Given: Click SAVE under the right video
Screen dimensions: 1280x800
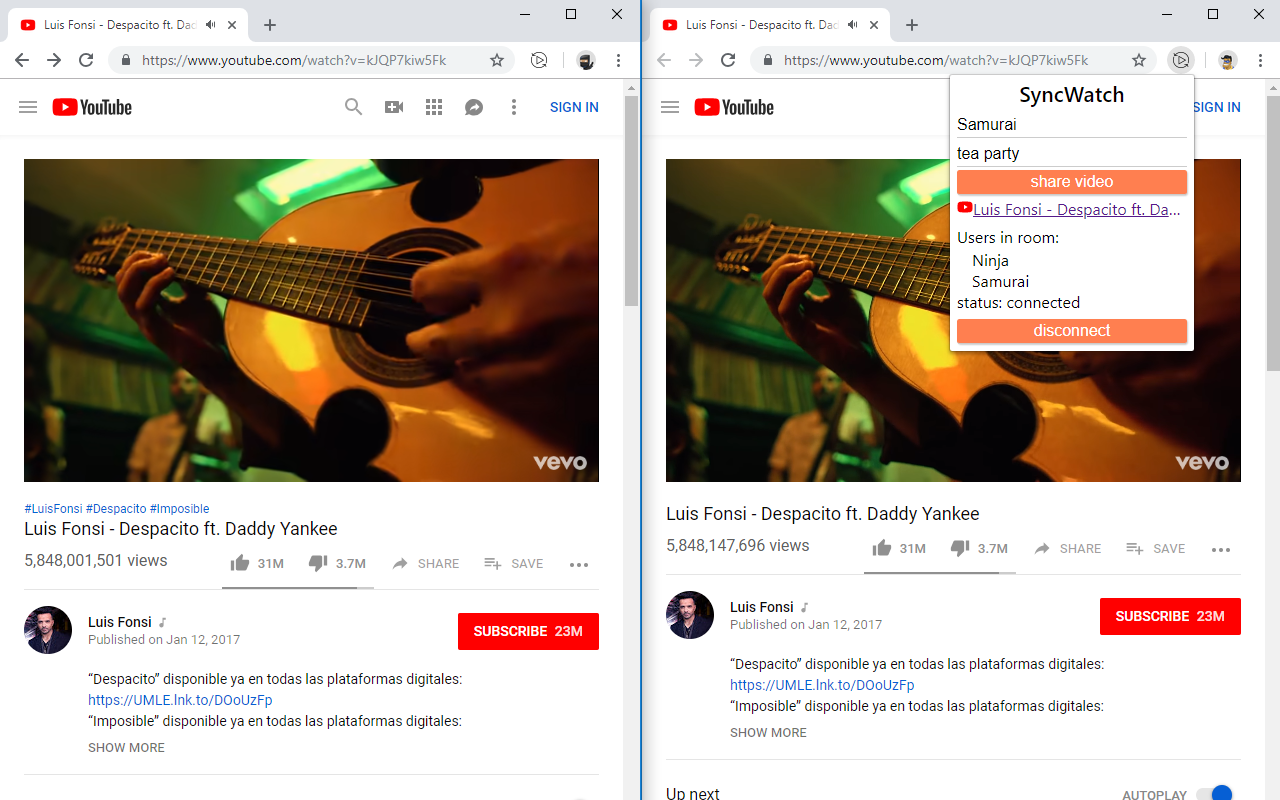Looking at the screenshot, I should [x=1156, y=549].
